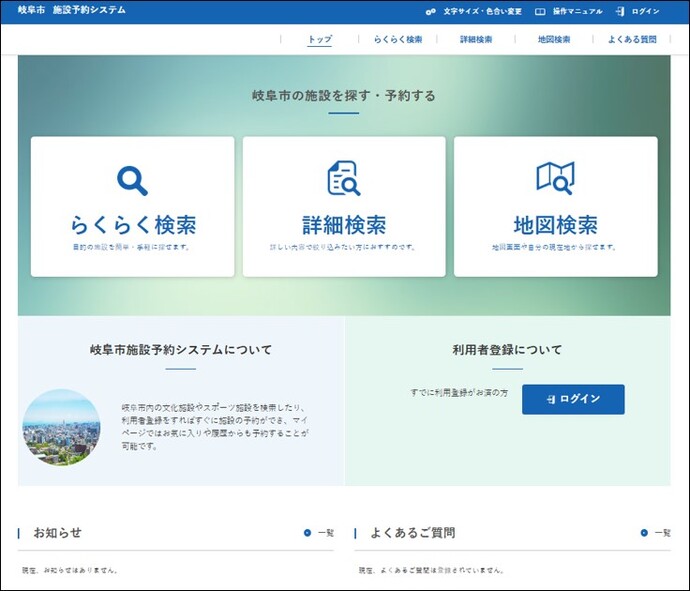Click the circle icon next to よくあるご質問 一覧
Viewport: 690px width, 591px height.
tap(644, 533)
